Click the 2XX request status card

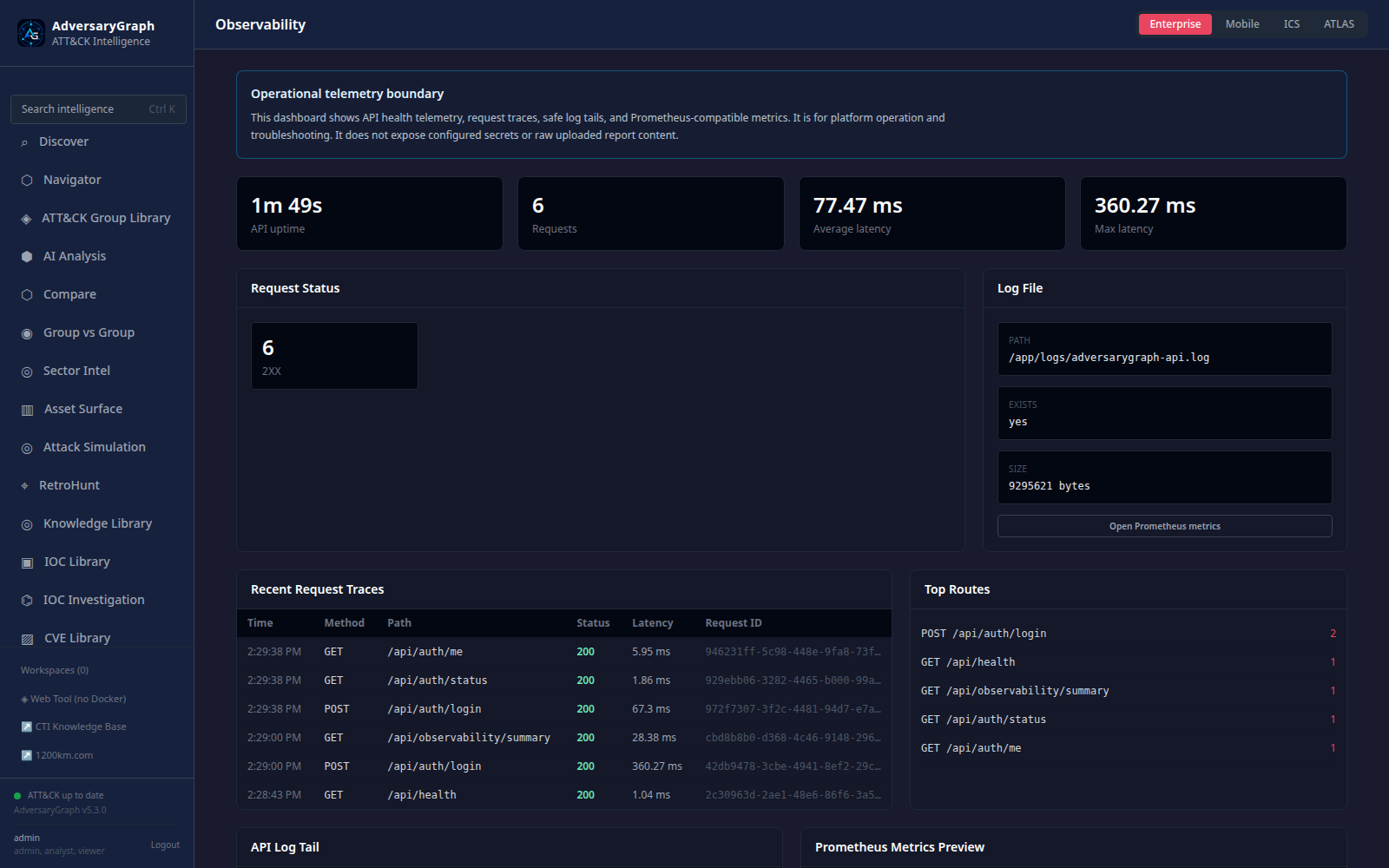click(x=334, y=356)
